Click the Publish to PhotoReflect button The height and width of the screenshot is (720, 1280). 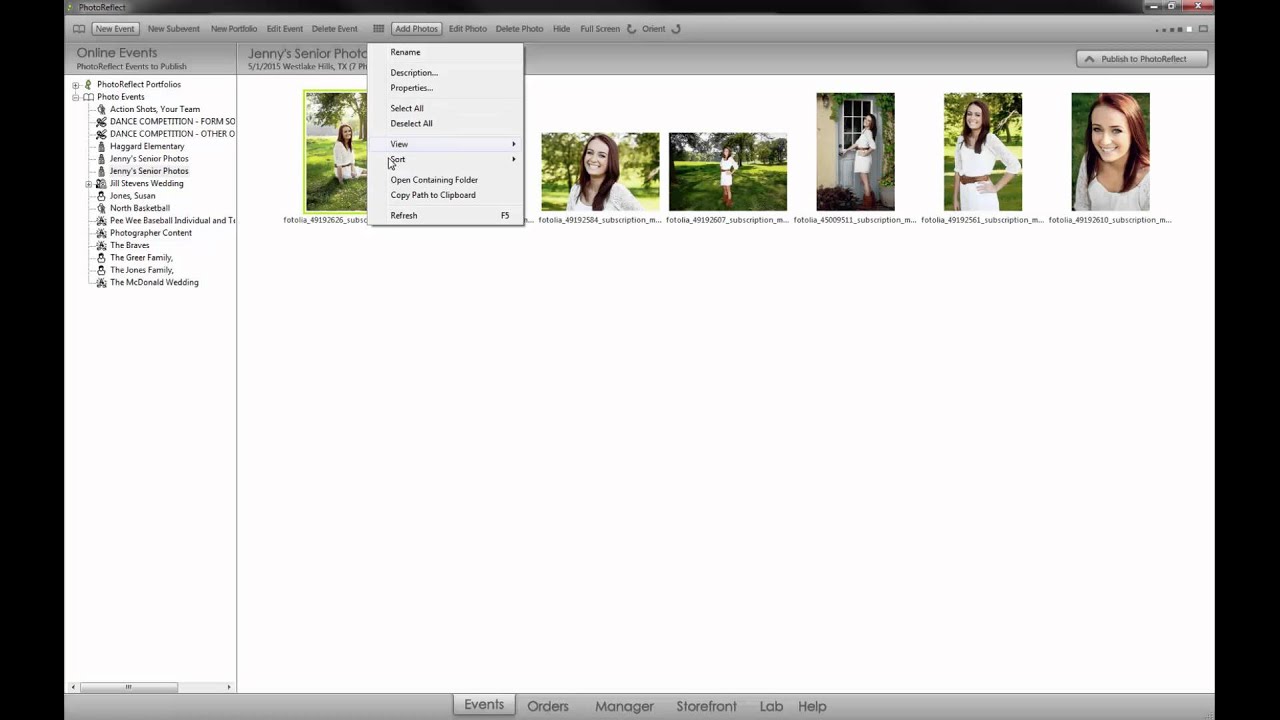pyautogui.click(x=1143, y=59)
